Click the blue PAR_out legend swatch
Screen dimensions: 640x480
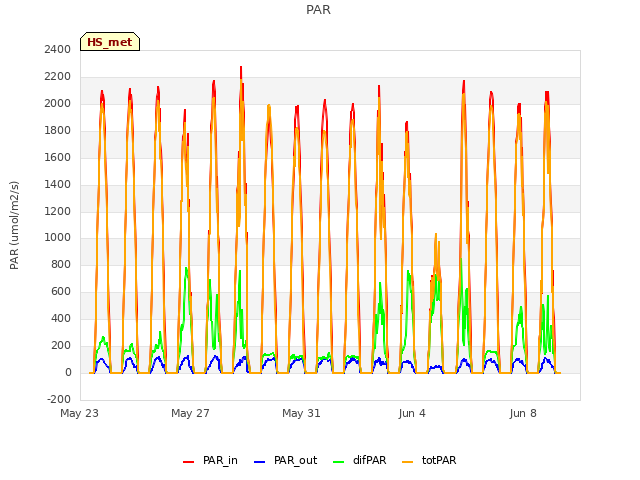click(259, 462)
